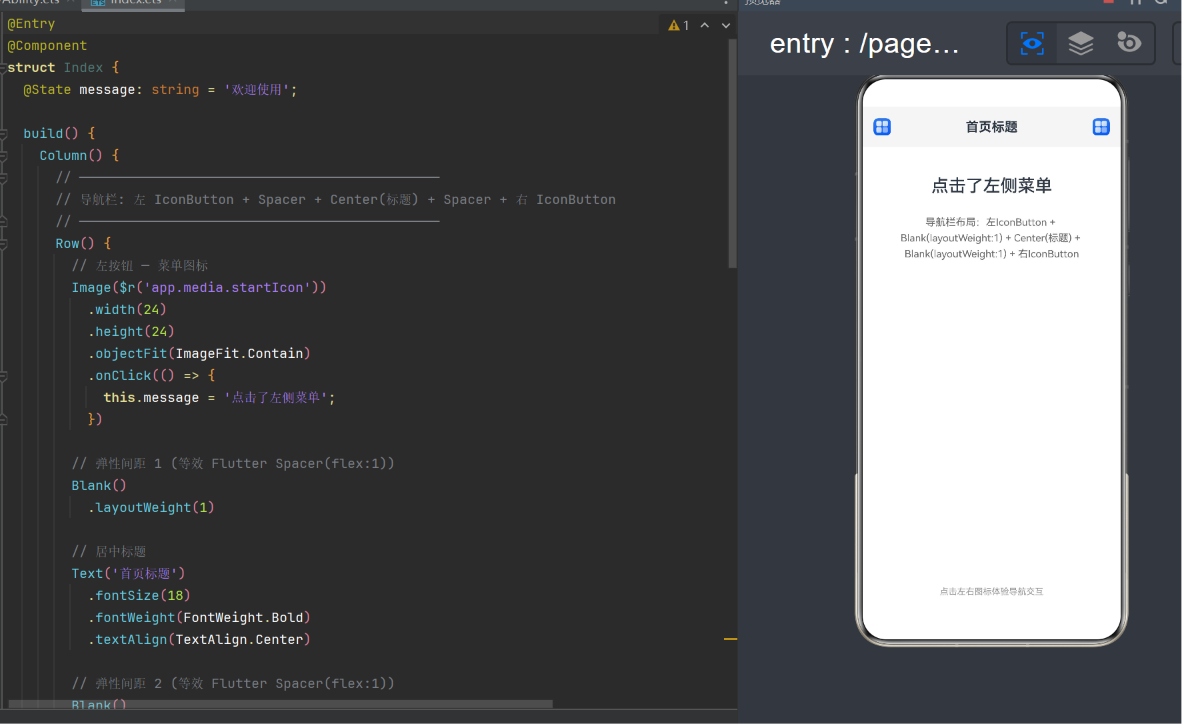This screenshot has width=1182, height=724.
Task: Collapse the Column() block fold marker
Action: click(x=3, y=155)
